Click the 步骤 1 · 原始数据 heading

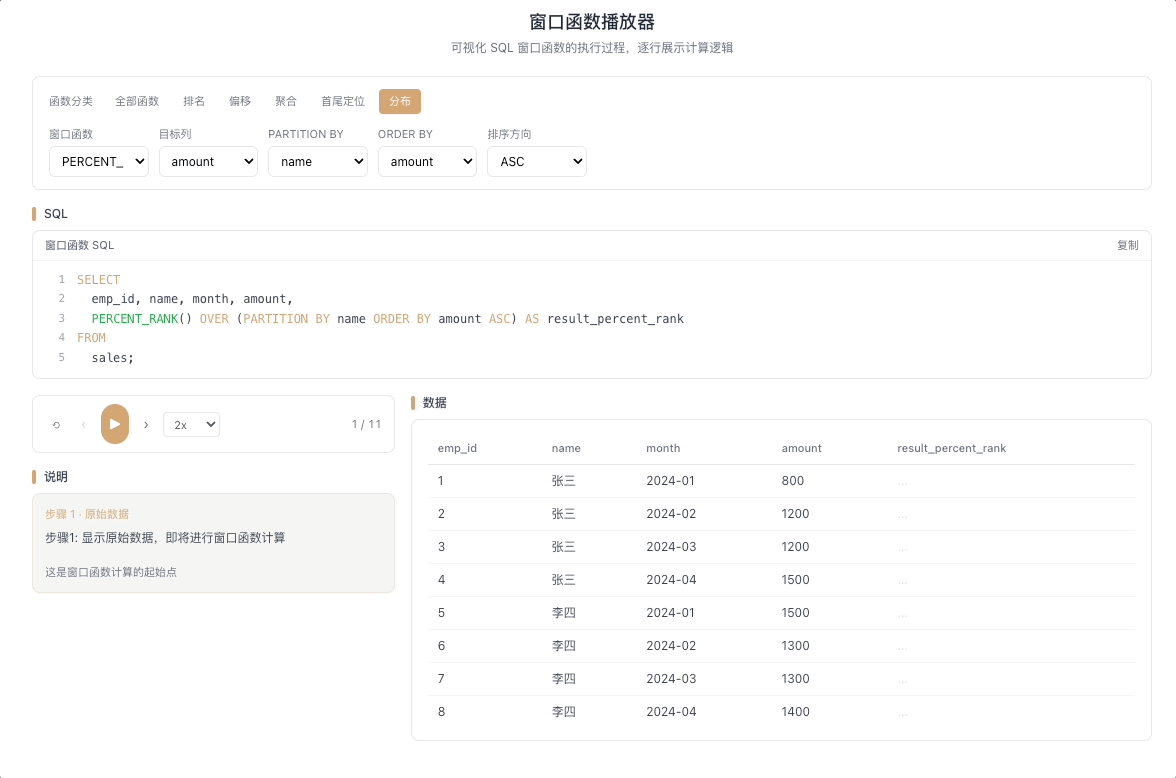pos(87,514)
